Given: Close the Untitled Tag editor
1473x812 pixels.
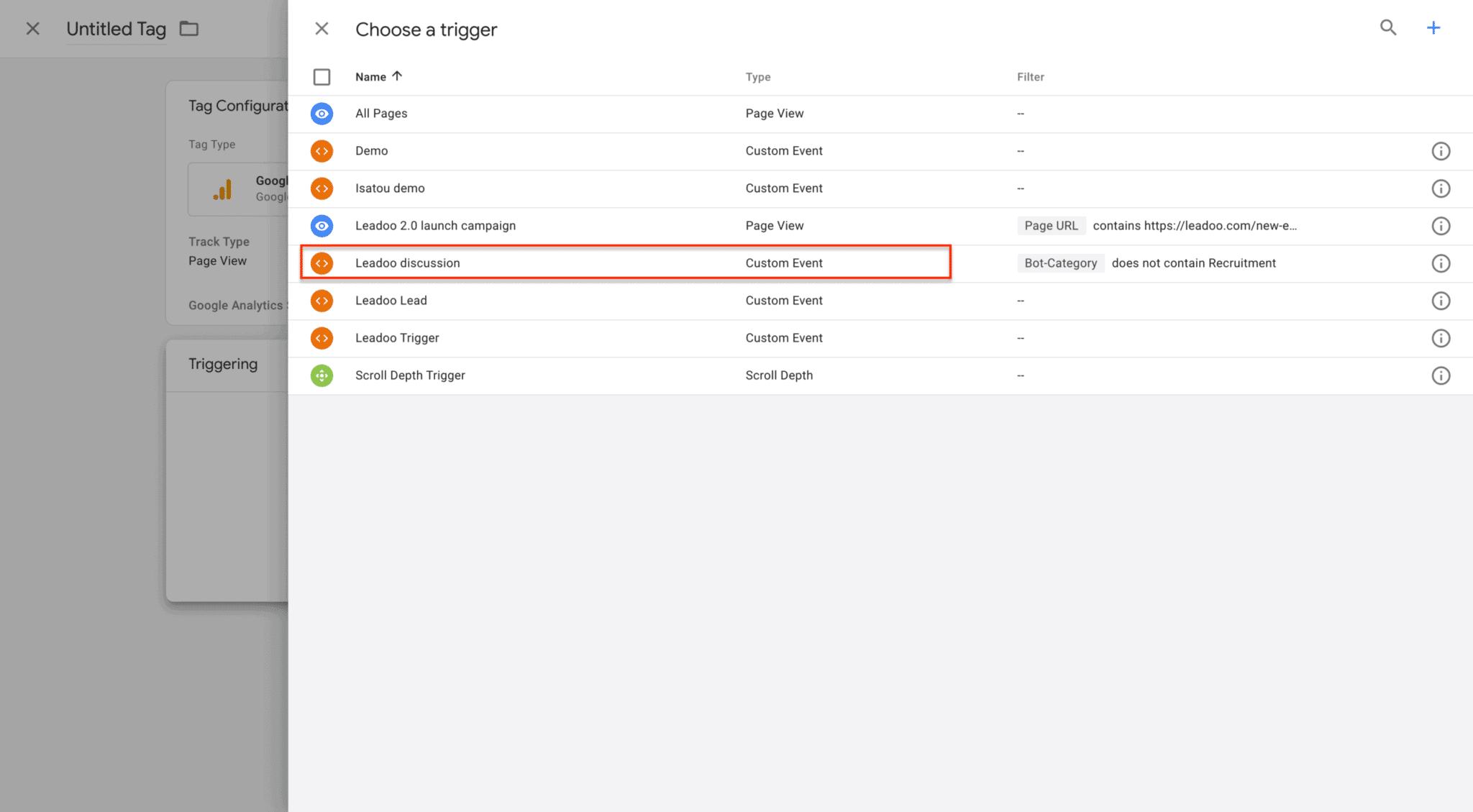Looking at the screenshot, I should pos(32,28).
